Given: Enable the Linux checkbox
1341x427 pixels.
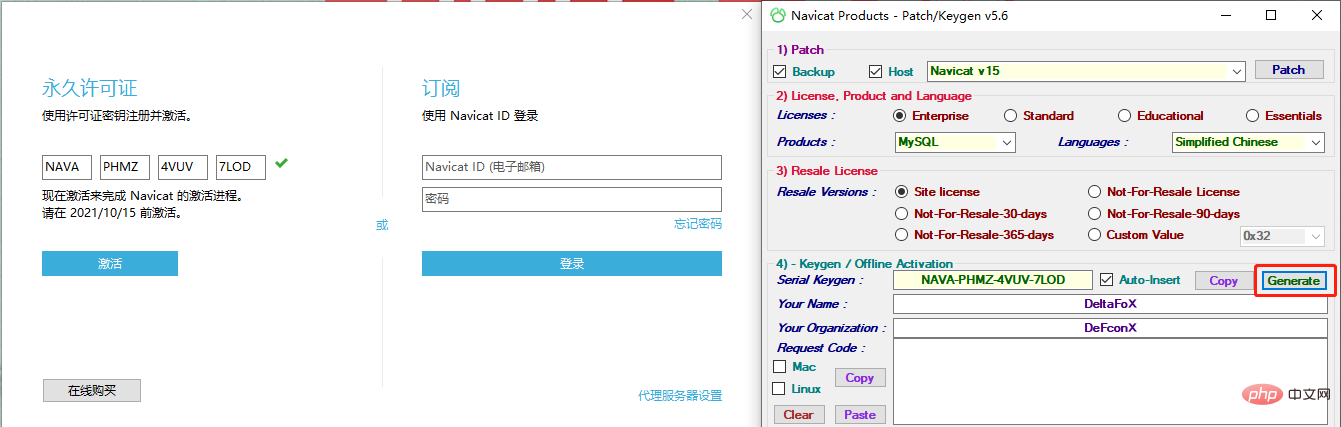Looking at the screenshot, I should [x=780, y=389].
